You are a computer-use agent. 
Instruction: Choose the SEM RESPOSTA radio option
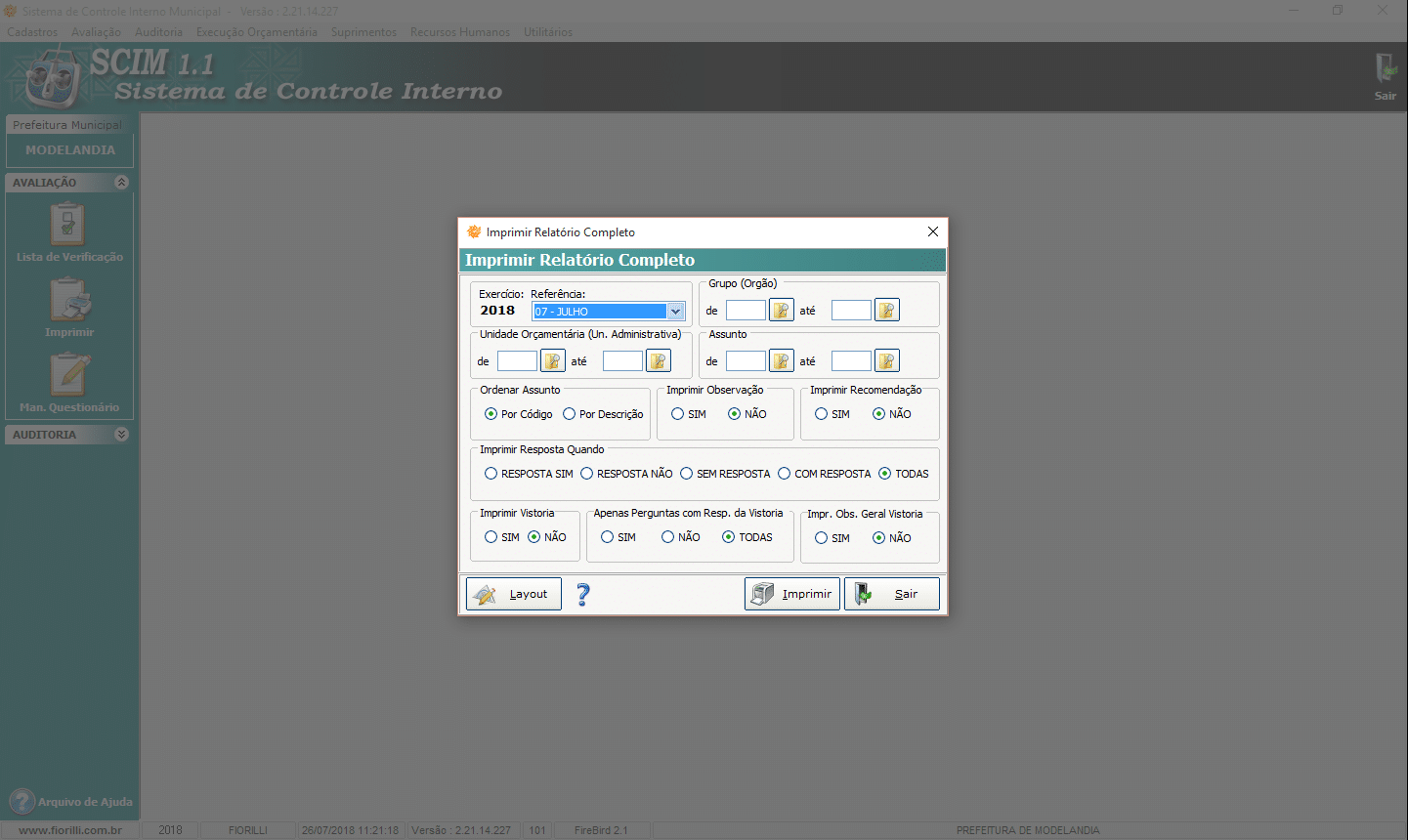click(x=687, y=474)
